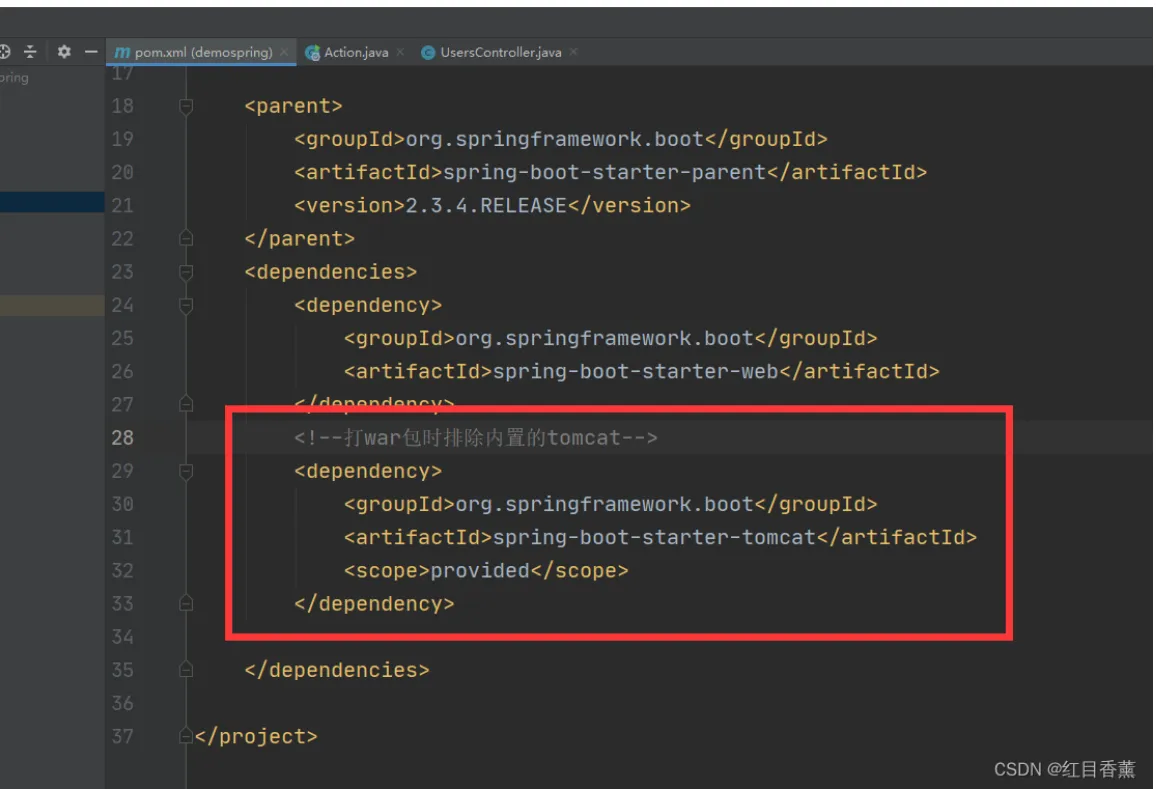Close the UsersController.java tab

573,52
